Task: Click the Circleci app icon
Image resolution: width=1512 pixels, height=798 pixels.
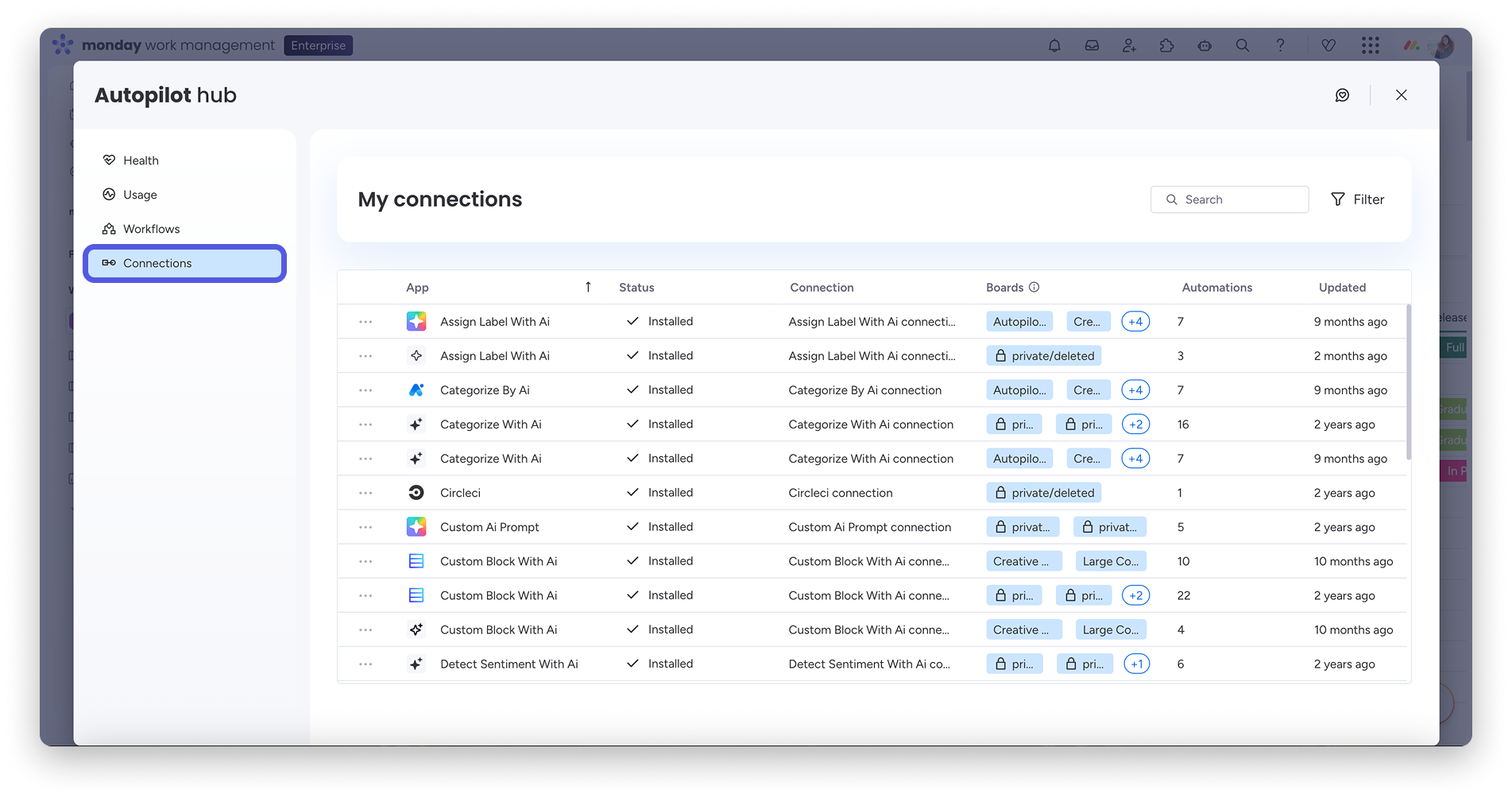Action: 416,493
